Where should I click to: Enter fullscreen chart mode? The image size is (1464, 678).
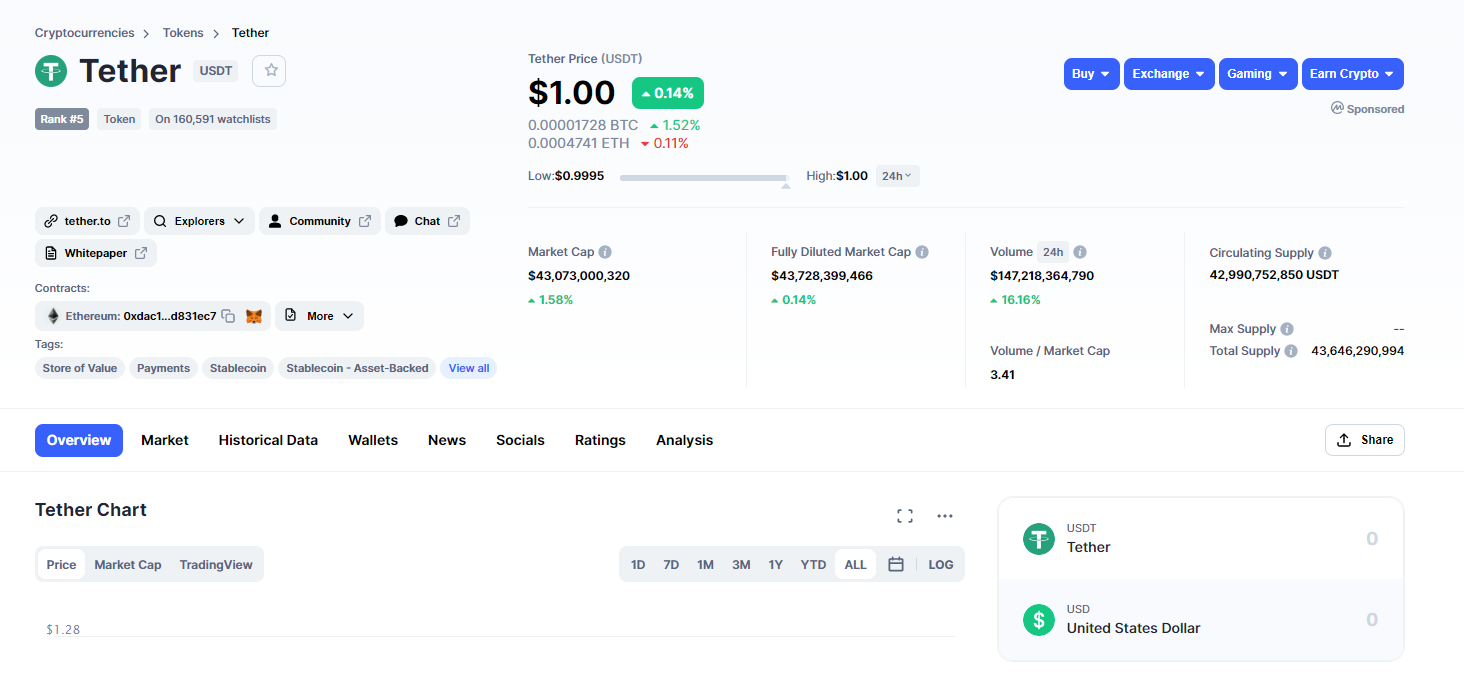905,516
